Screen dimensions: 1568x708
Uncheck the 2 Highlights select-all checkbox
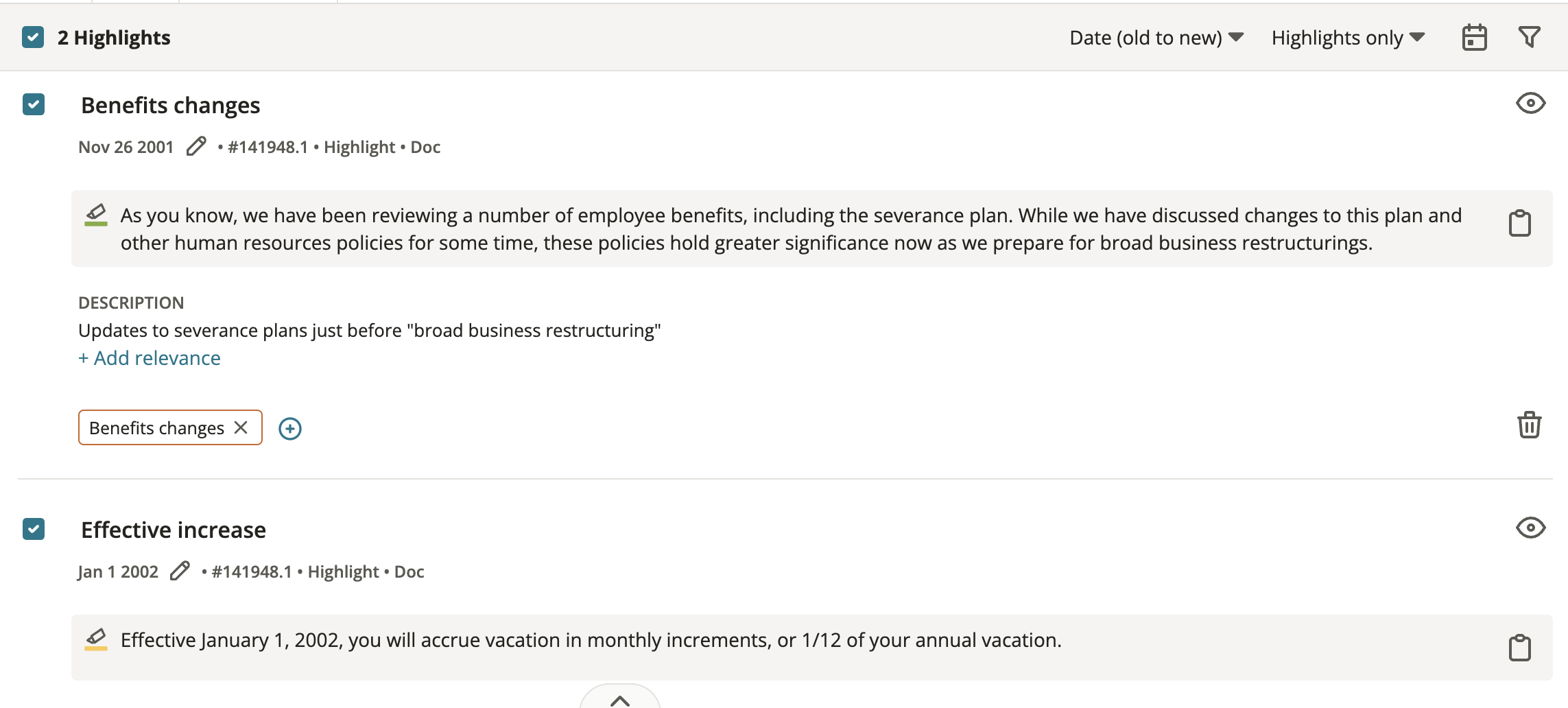pos(33,37)
